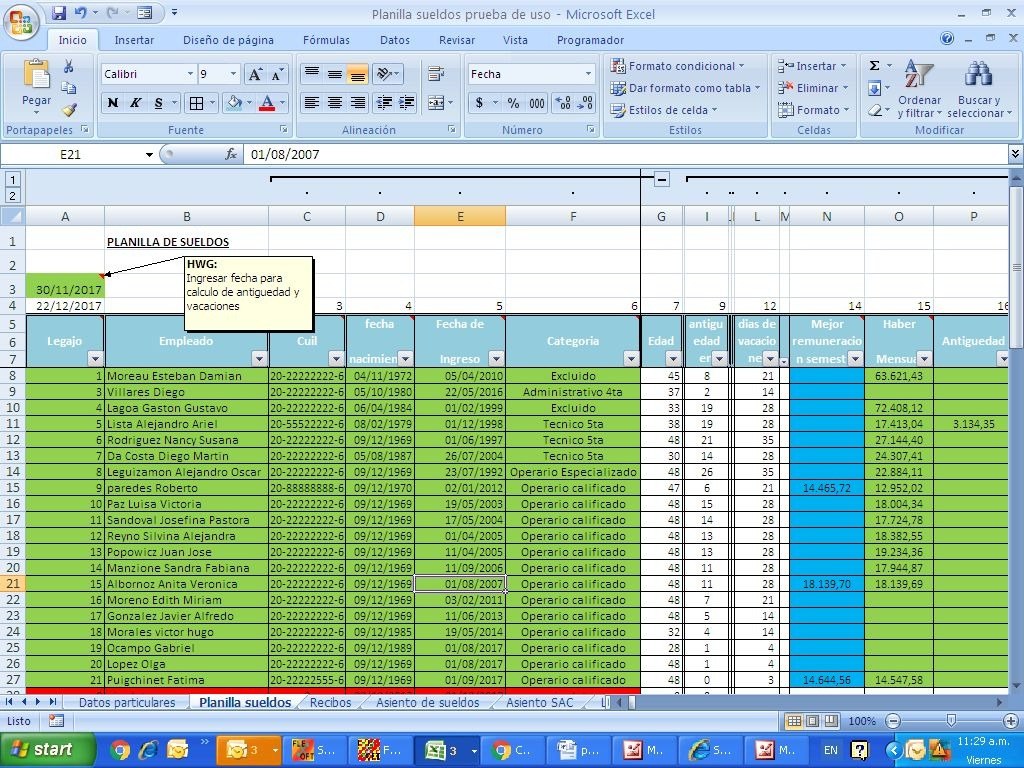This screenshot has height=768, width=1024.
Task: Select the Format Painter brush
Action: pyautogui.click(x=69, y=110)
